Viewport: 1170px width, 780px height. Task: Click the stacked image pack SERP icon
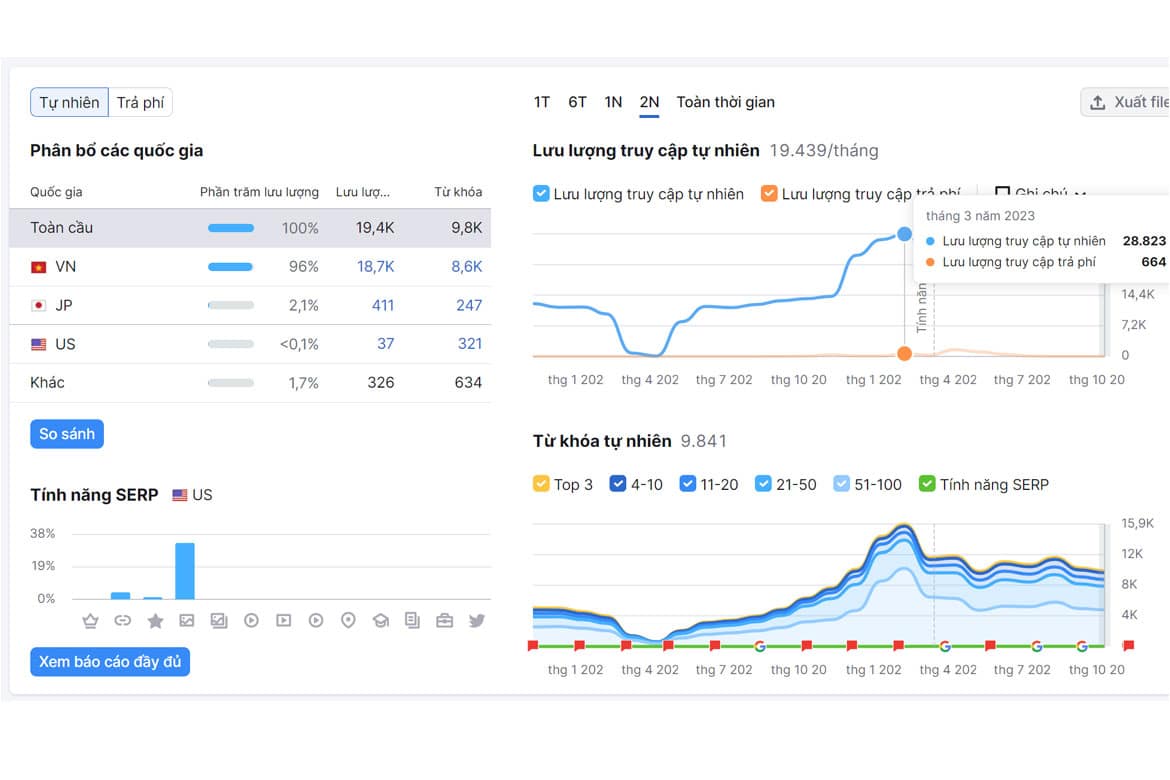pos(219,620)
